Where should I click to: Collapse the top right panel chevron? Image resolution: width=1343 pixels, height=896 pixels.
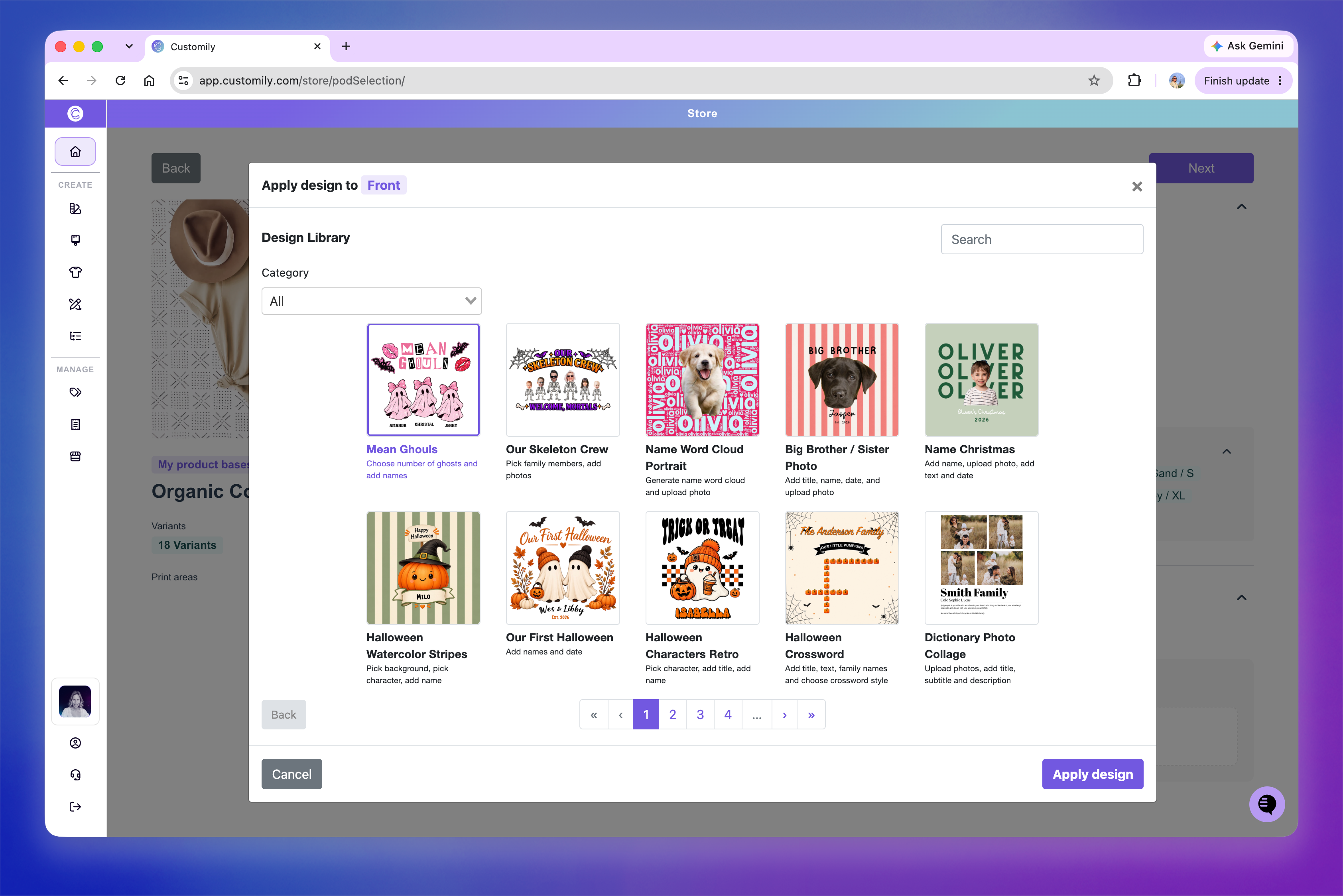[1241, 207]
